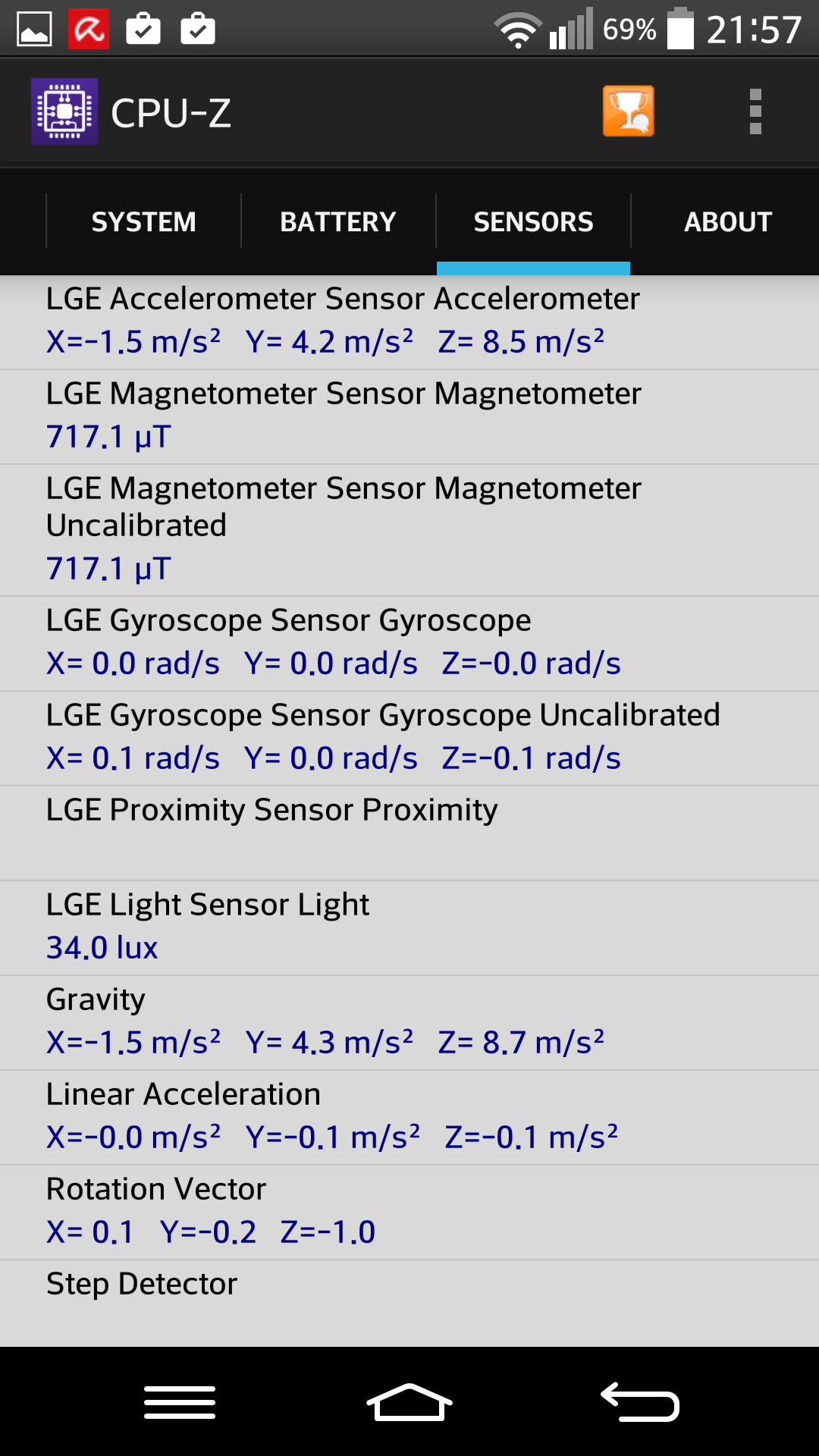This screenshot has height=1456, width=819.
Task: Tap the battery status icon
Action: click(680, 30)
